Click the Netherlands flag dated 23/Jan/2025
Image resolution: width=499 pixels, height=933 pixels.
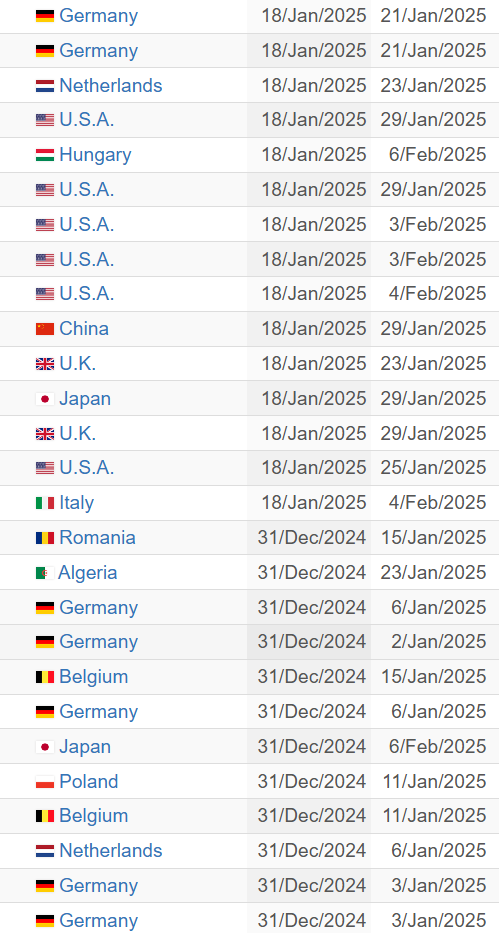[45, 86]
